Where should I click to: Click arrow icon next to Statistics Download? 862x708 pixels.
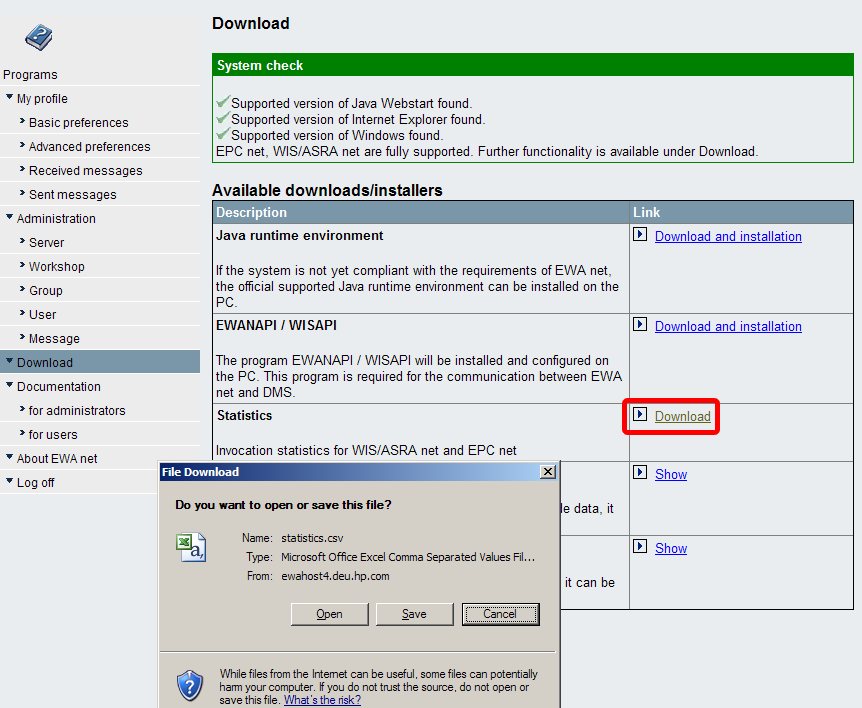(x=641, y=415)
